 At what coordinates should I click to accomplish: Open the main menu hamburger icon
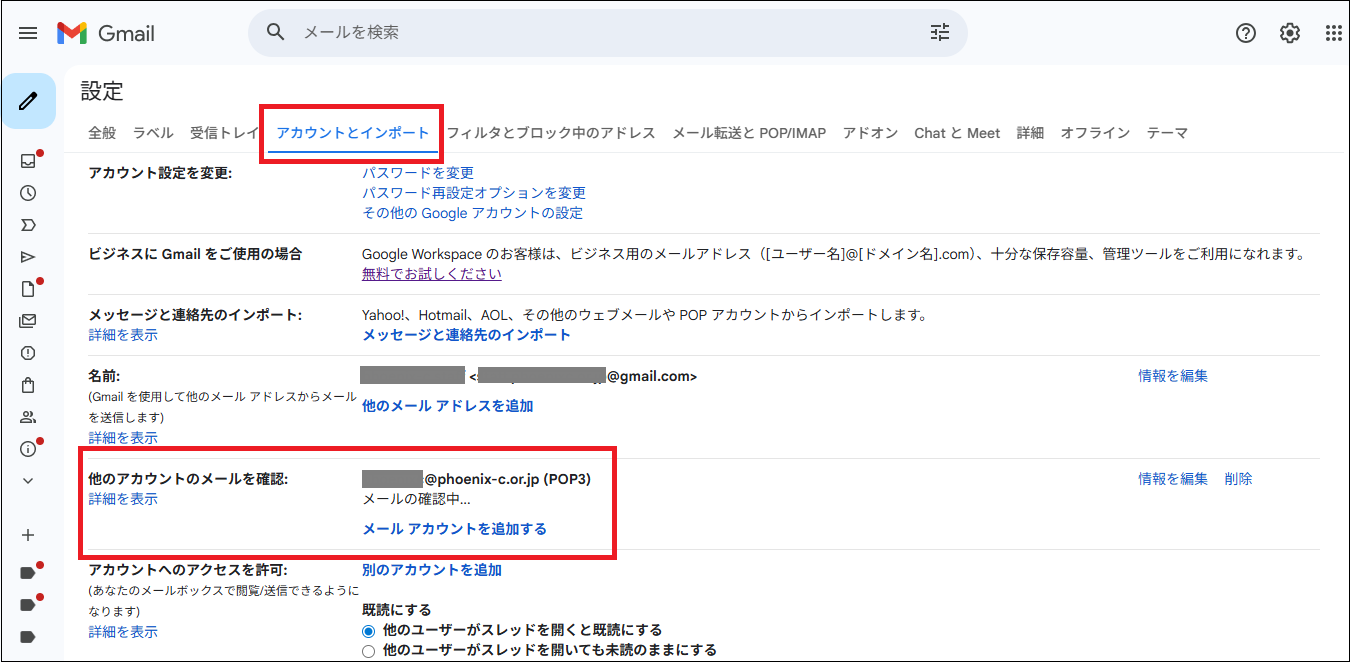tap(28, 33)
